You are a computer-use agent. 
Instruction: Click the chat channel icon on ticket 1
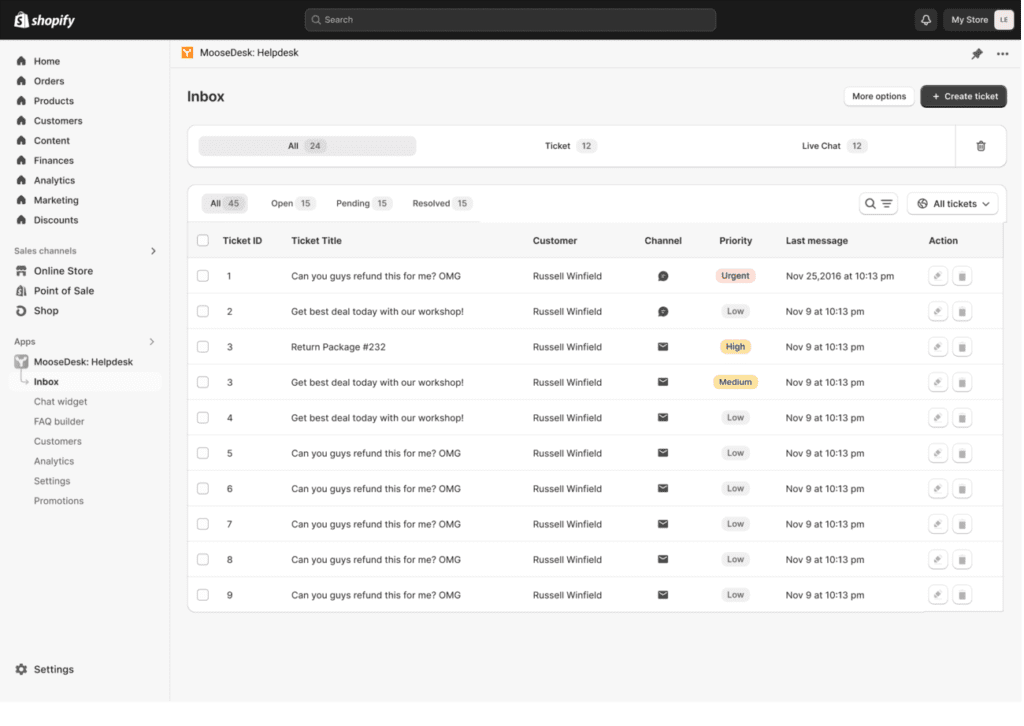coord(662,275)
